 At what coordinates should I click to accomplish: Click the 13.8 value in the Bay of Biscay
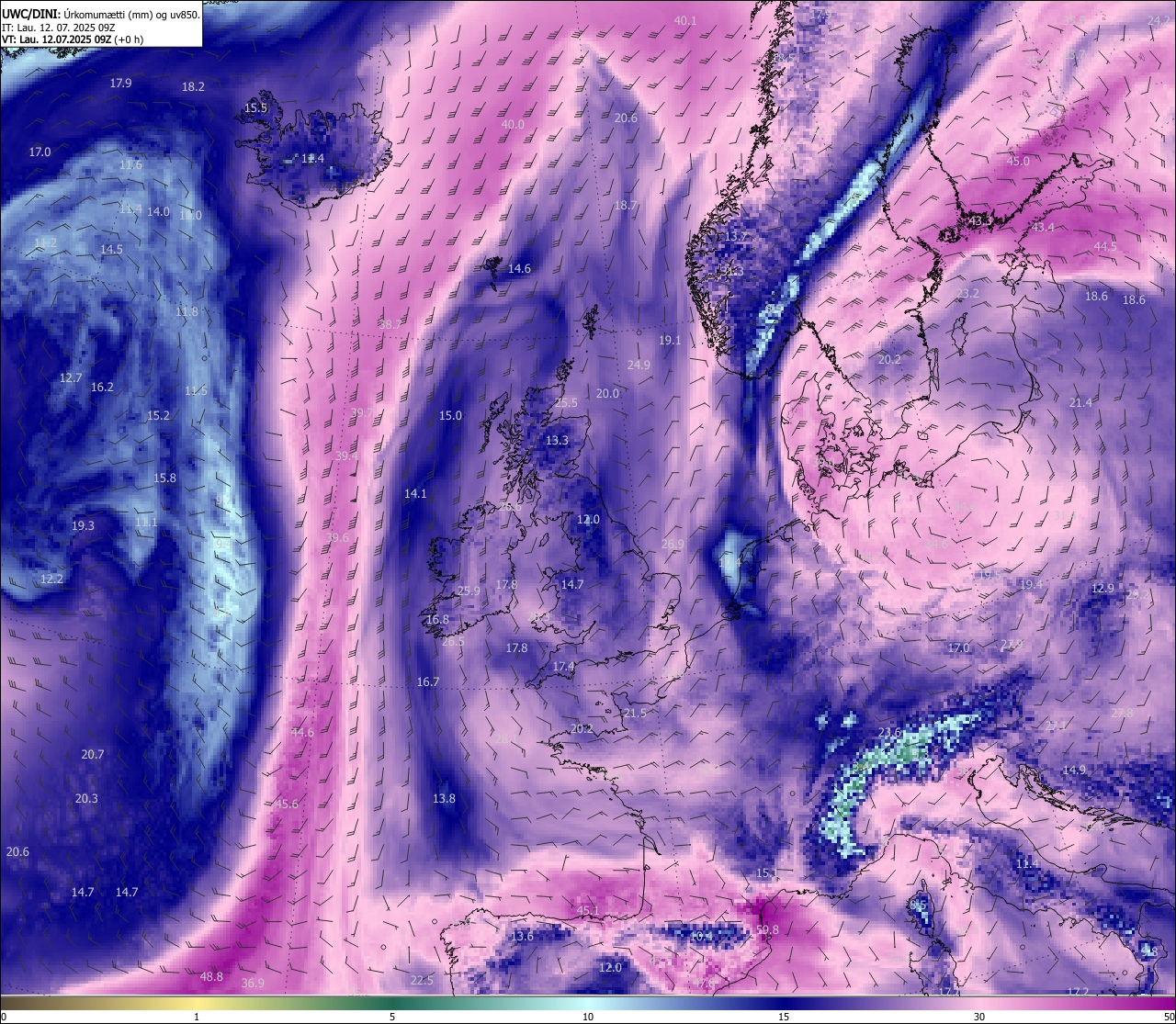pyautogui.click(x=444, y=798)
